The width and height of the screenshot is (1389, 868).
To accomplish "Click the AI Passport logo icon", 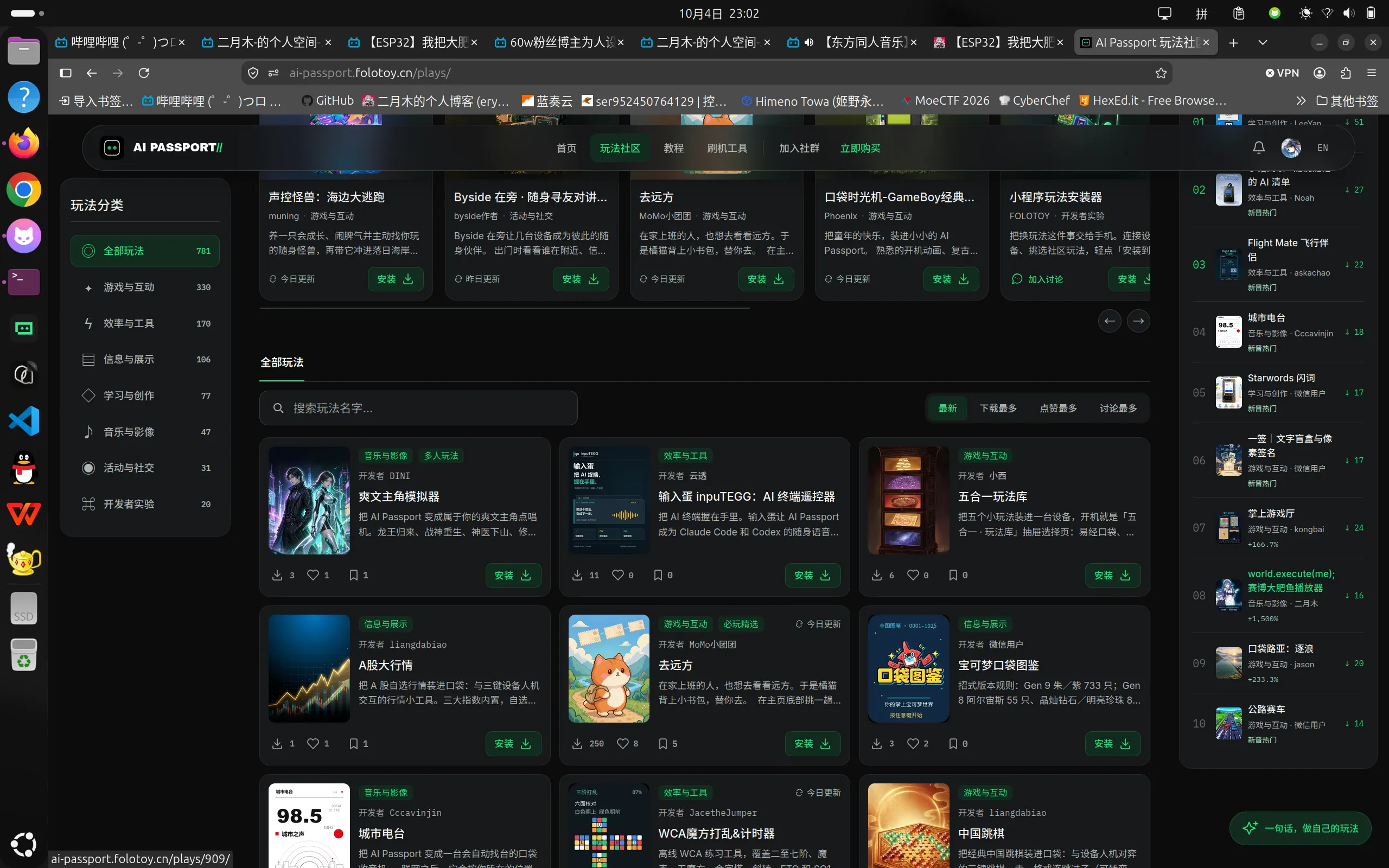I will 112,148.
